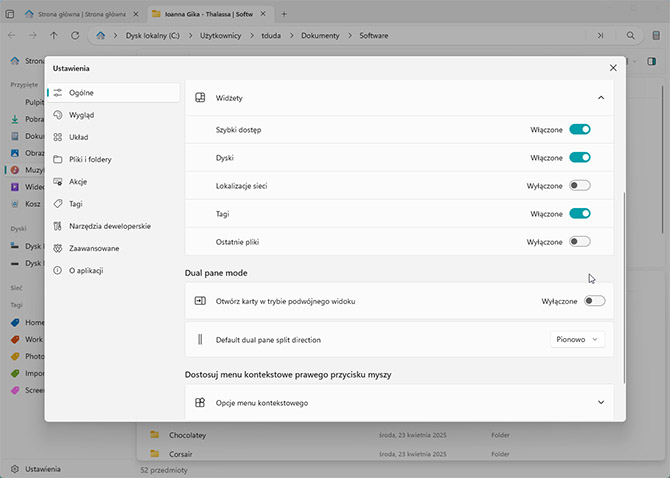Click the Akcje icon in settings sidebar
The image size is (670, 478).
pos(59,181)
